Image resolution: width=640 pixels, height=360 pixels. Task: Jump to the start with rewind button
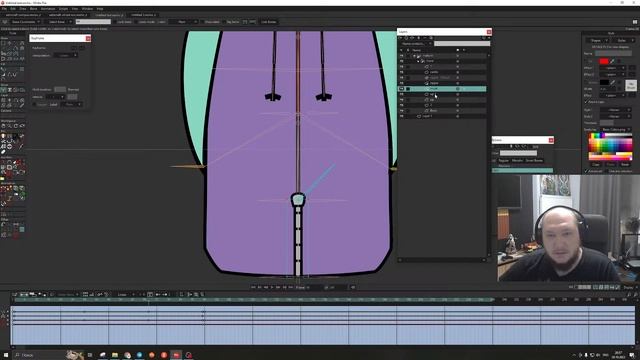253,287
